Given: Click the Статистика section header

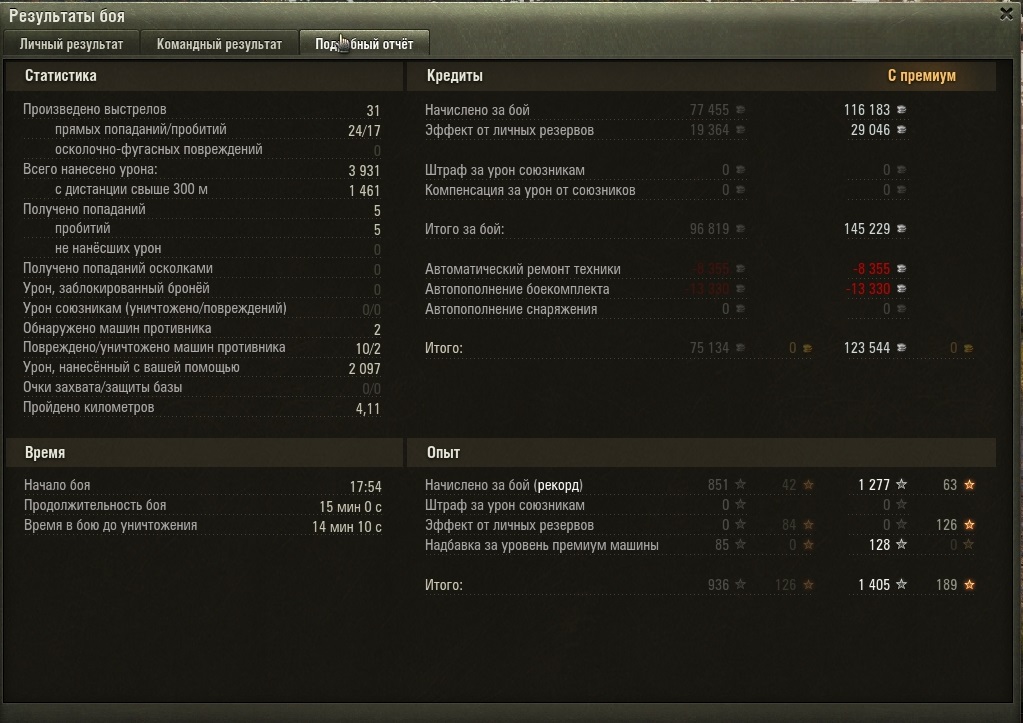Looking at the screenshot, I should coord(61,76).
